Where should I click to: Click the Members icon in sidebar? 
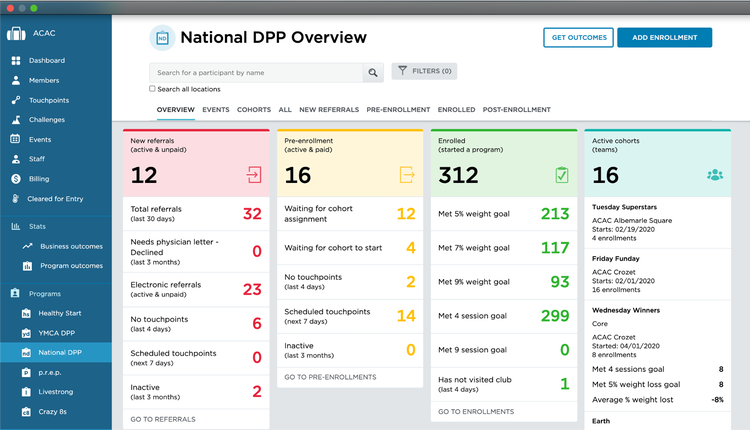[x=16, y=80]
